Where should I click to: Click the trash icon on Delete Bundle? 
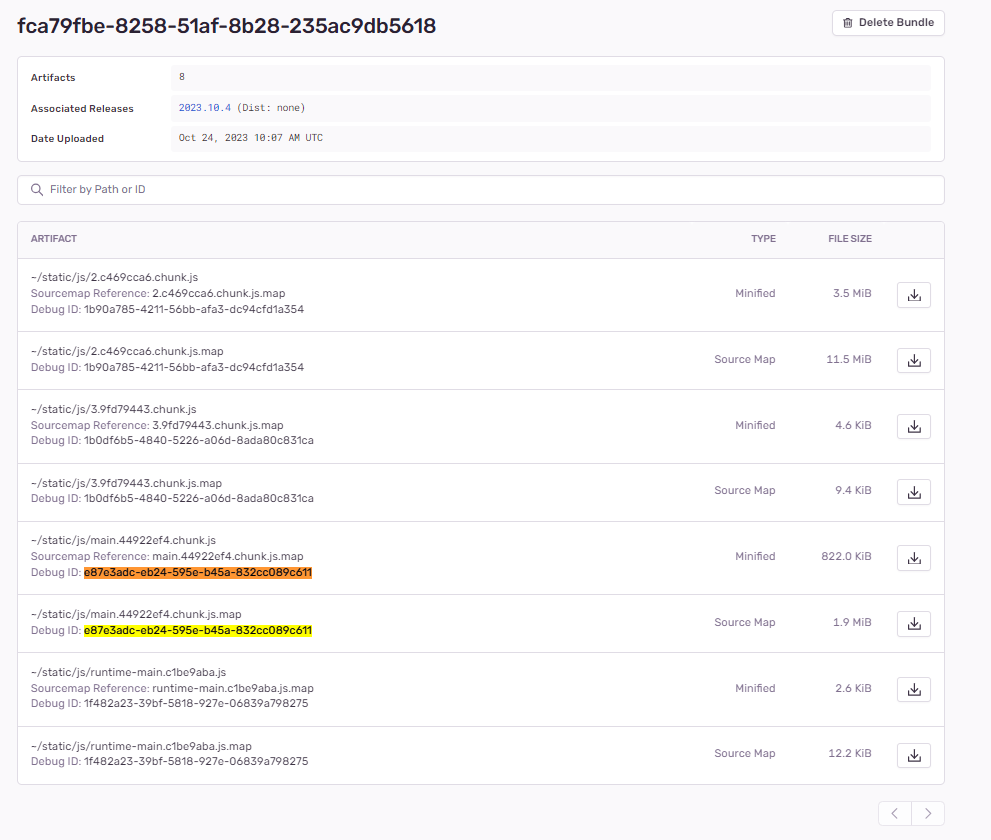pos(845,22)
